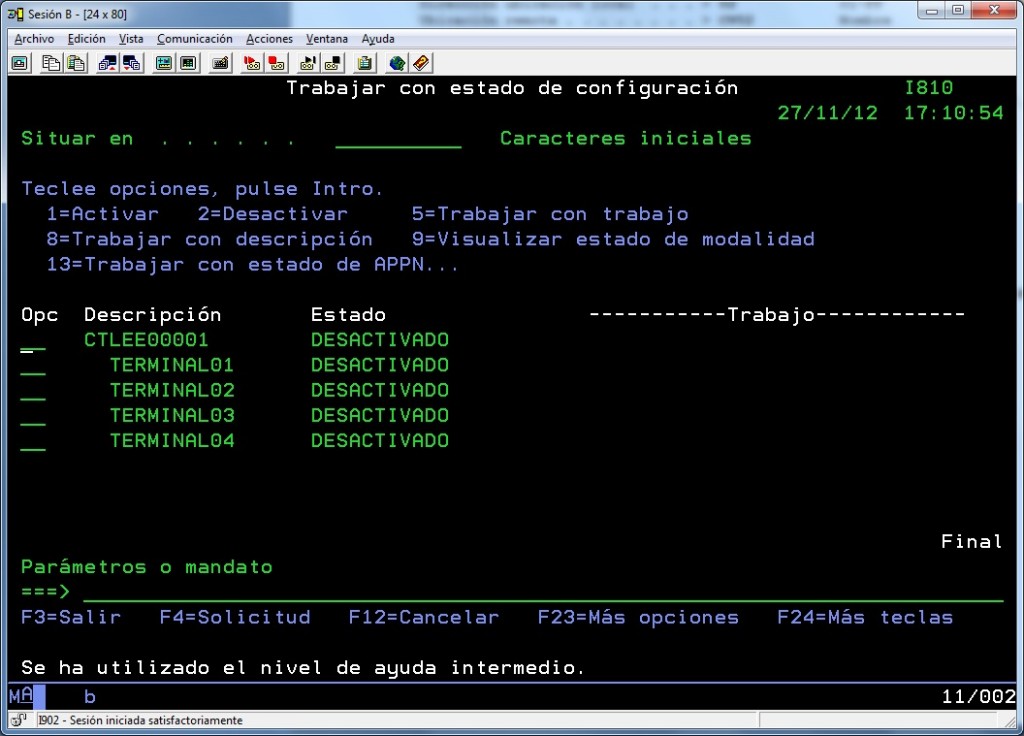Click F24=Más teclas key label
The width and height of the screenshot is (1024, 736).
pyautogui.click(x=865, y=617)
